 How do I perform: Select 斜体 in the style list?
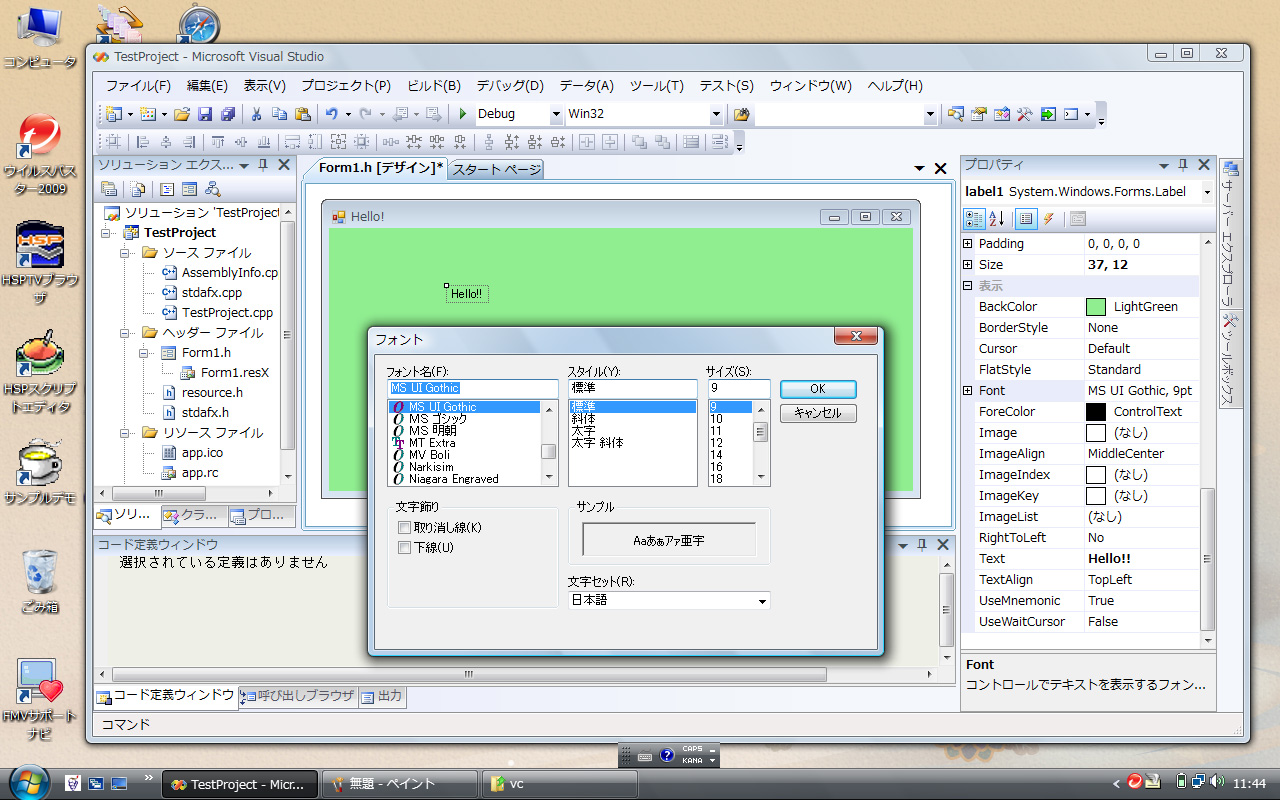click(x=583, y=419)
